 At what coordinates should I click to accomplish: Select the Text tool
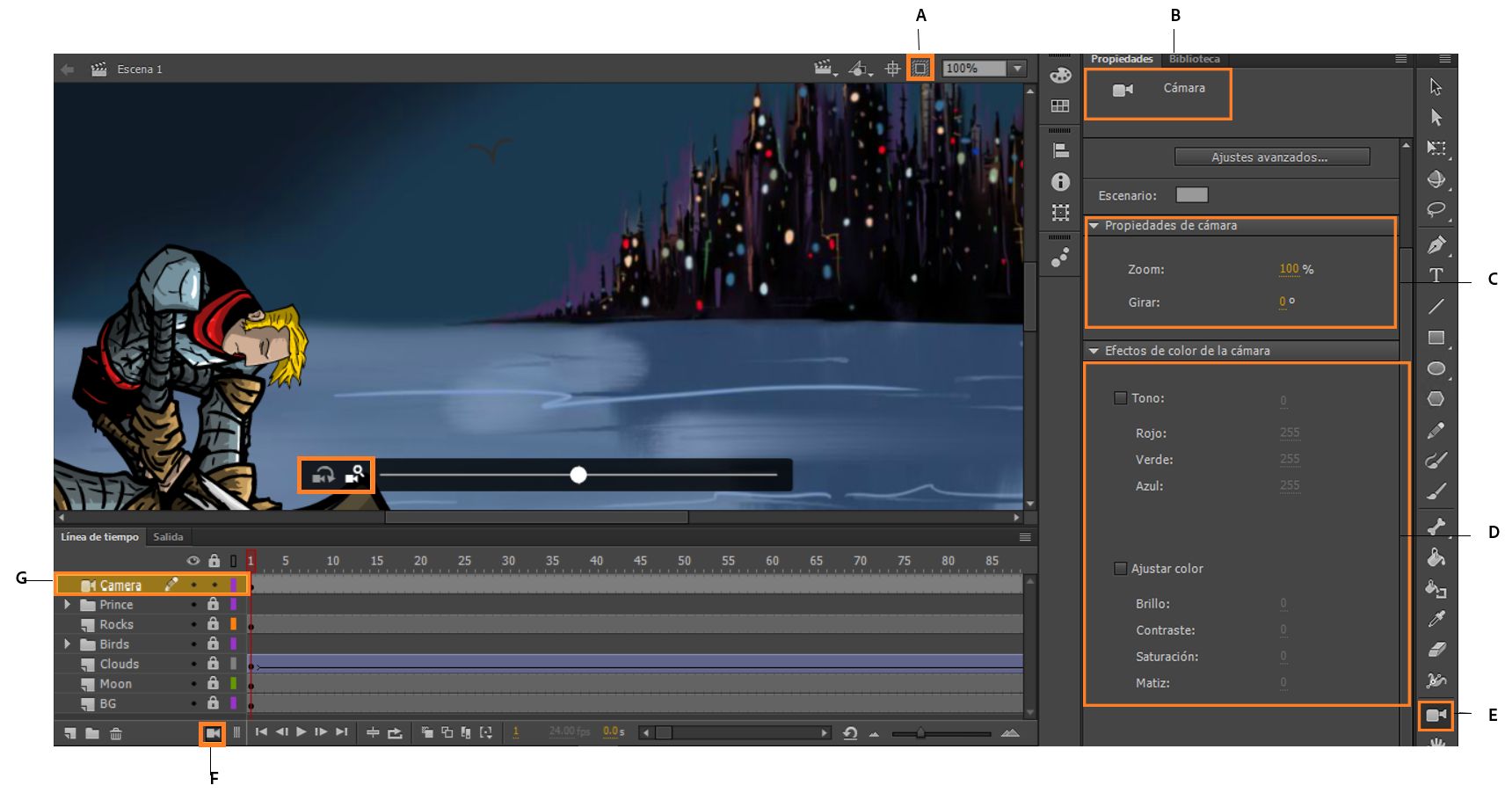1436,275
